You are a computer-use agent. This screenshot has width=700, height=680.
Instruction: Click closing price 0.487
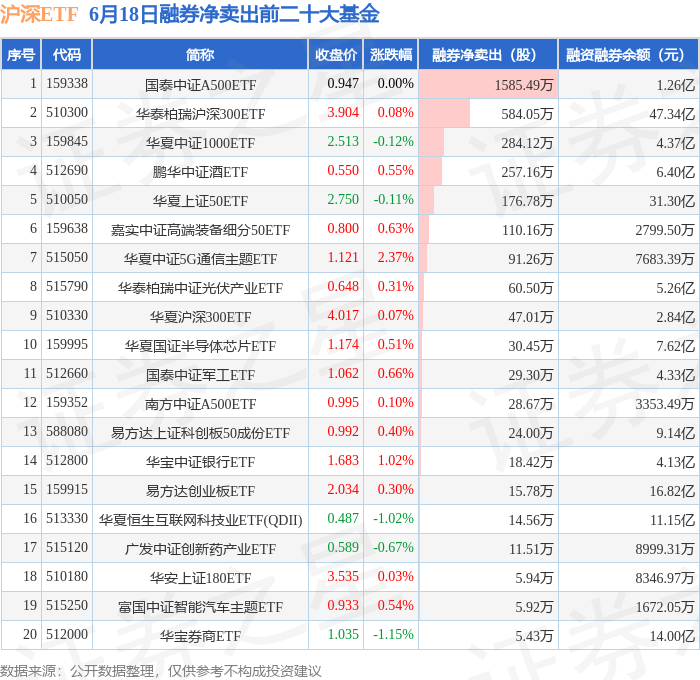[x=343, y=518]
